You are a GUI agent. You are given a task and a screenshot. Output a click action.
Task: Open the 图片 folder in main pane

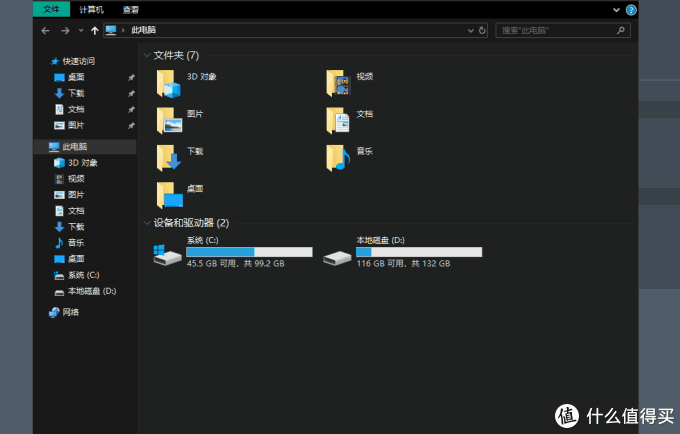(x=169, y=121)
